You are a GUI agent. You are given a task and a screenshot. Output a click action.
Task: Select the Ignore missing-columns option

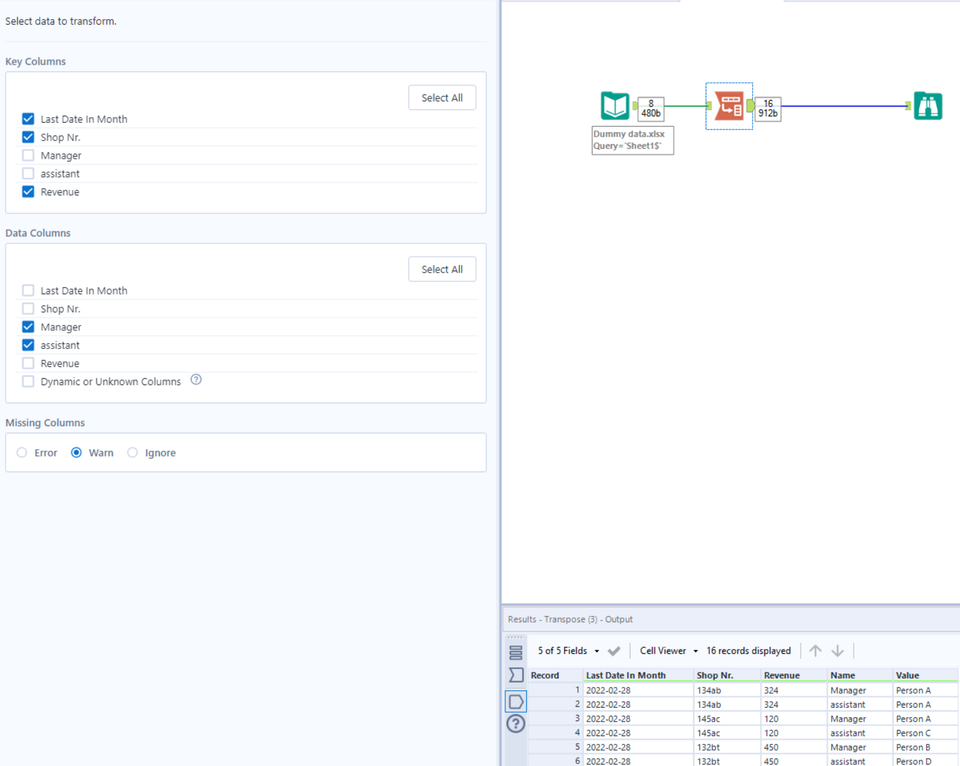pyautogui.click(x=132, y=452)
